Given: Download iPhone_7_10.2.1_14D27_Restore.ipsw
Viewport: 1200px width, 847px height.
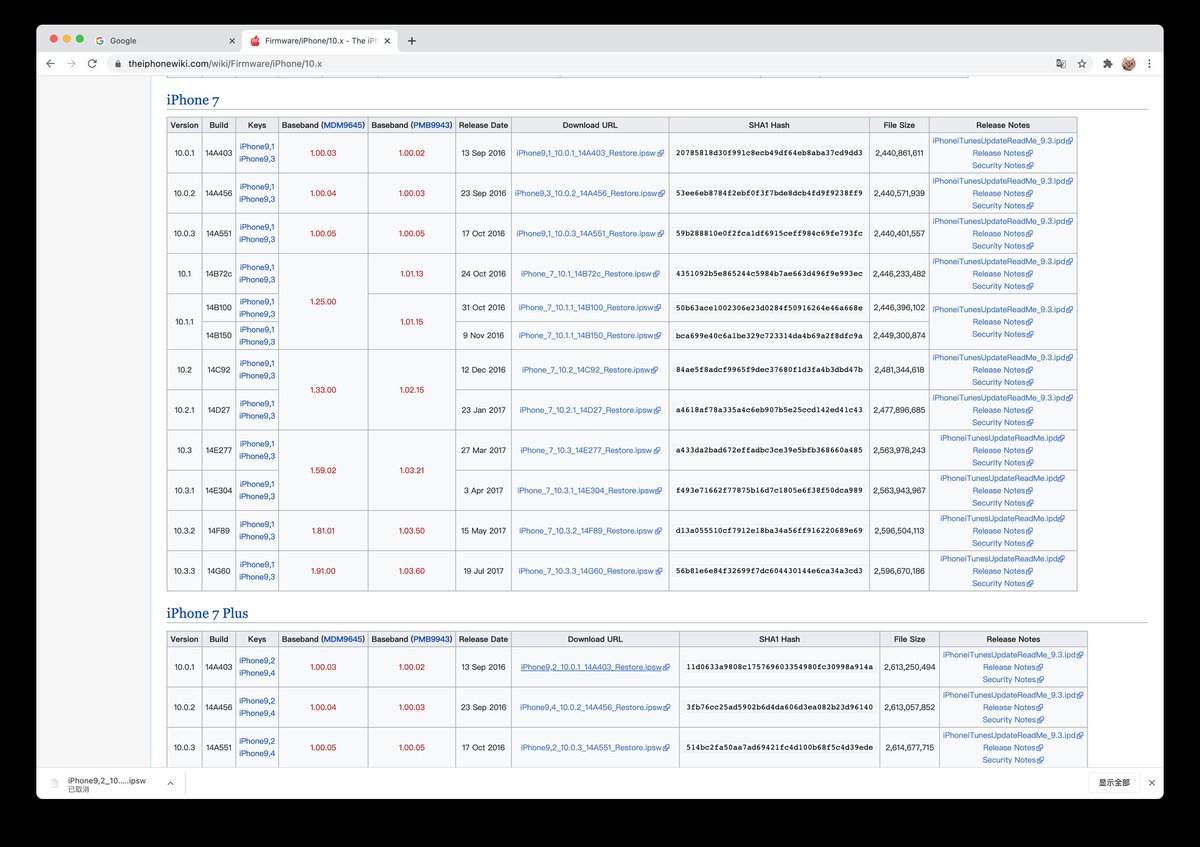Looking at the screenshot, I should coord(590,410).
